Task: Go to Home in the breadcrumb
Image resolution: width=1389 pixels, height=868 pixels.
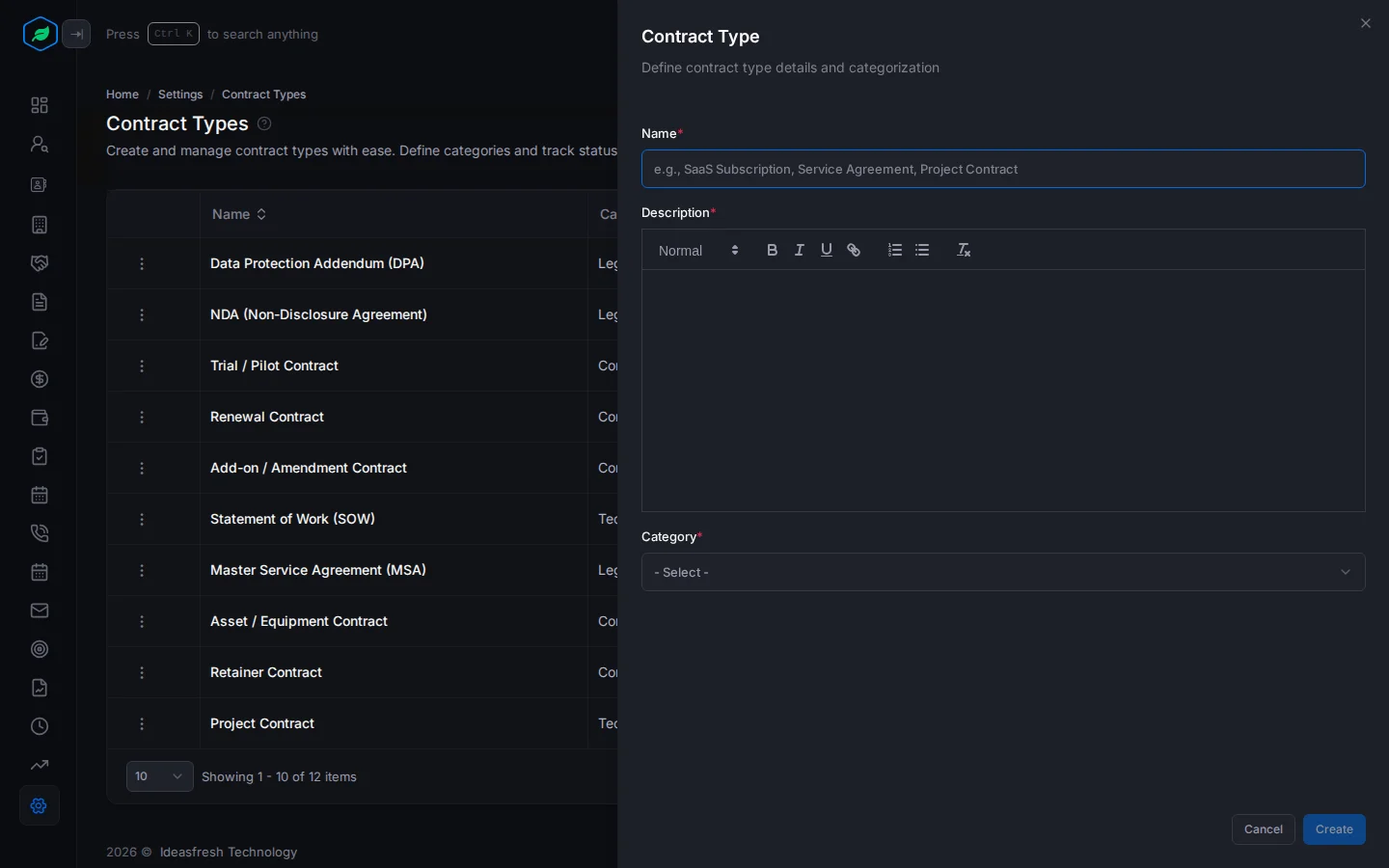Action: click(123, 95)
